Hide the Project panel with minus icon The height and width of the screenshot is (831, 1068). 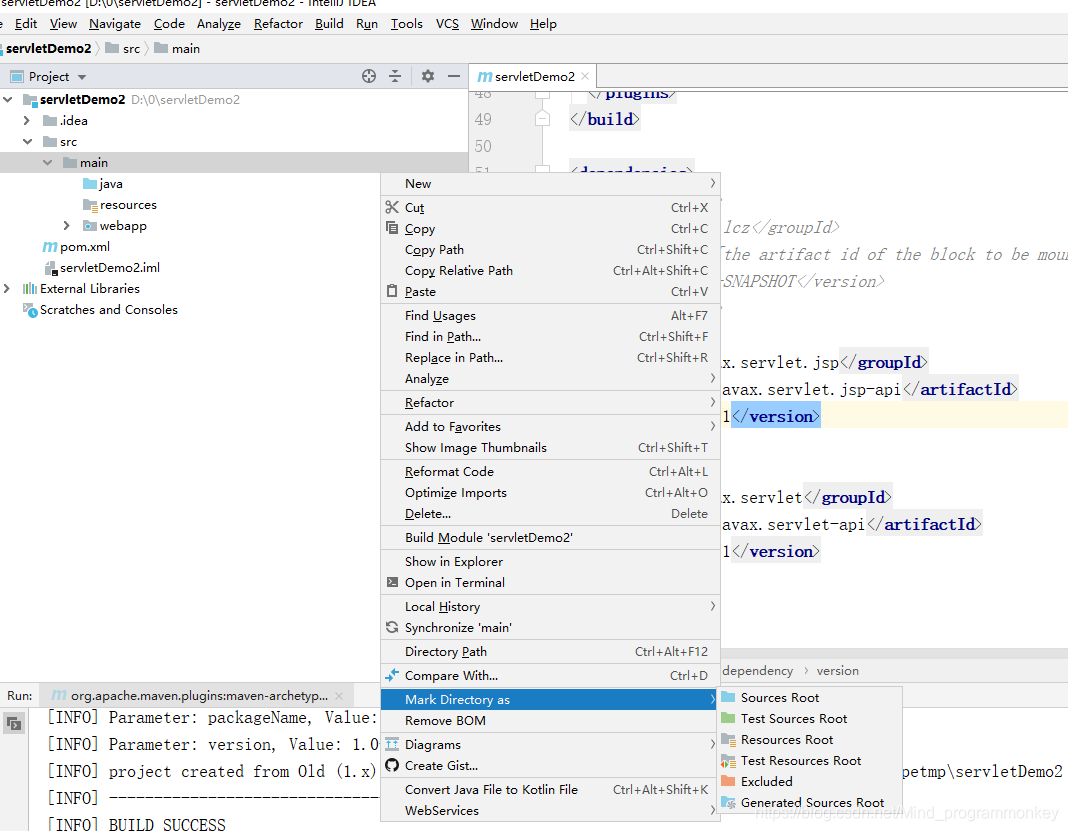(x=454, y=76)
